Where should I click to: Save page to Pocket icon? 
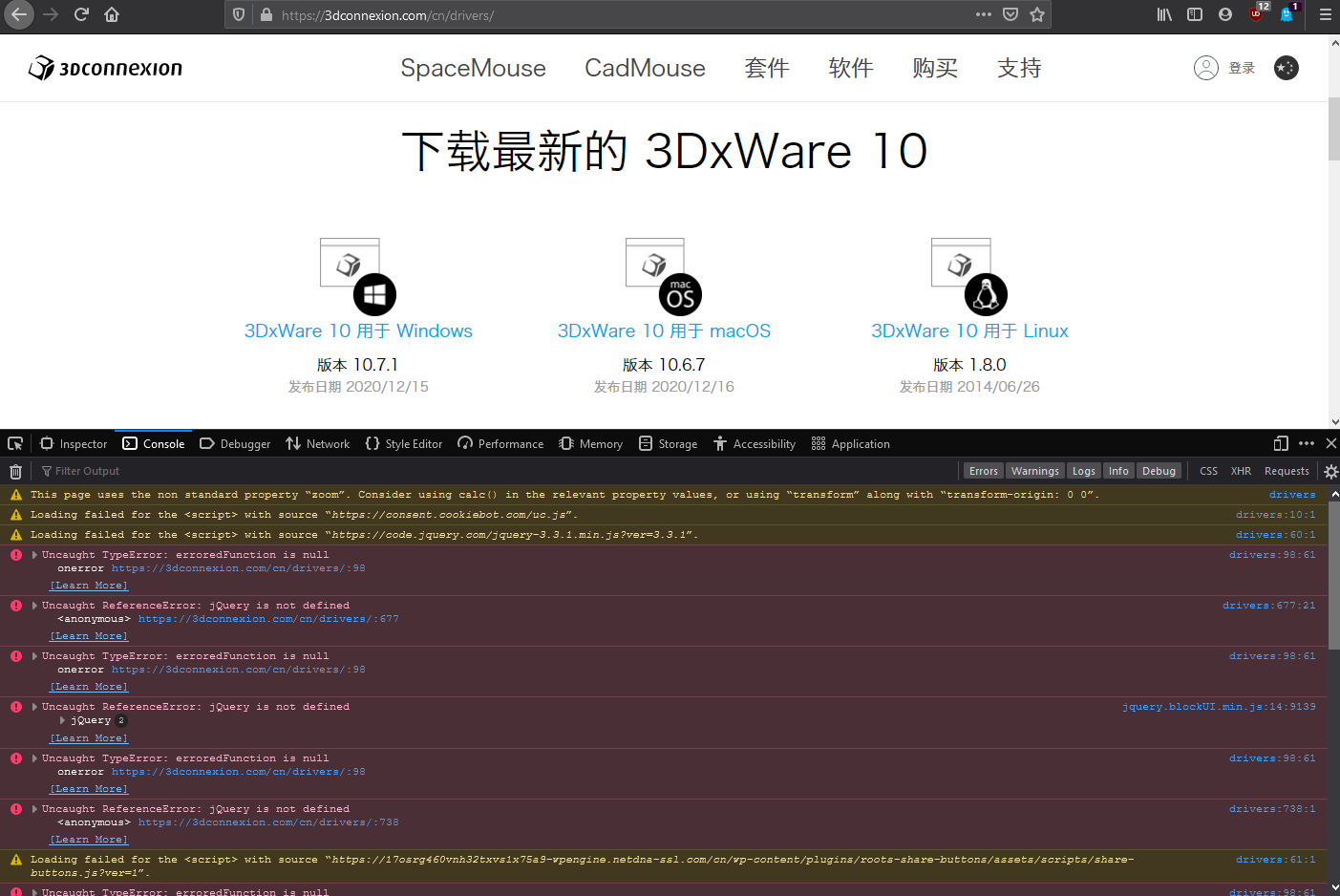[x=1010, y=14]
